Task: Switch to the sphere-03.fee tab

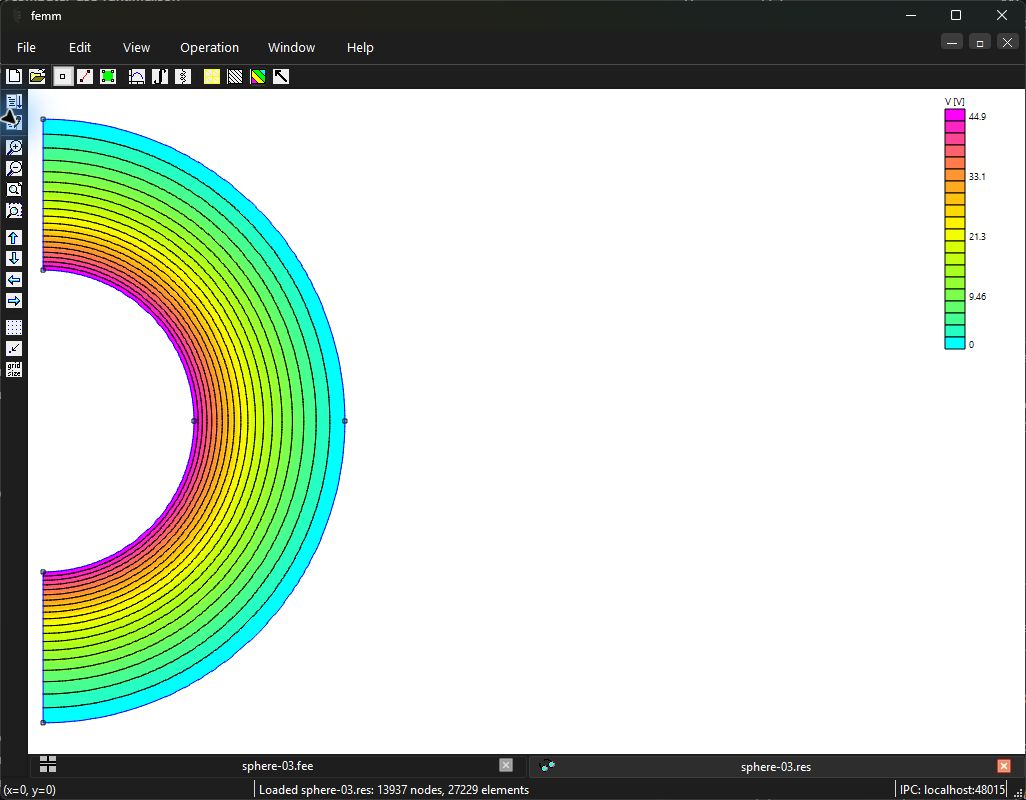Action: (277, 766)
